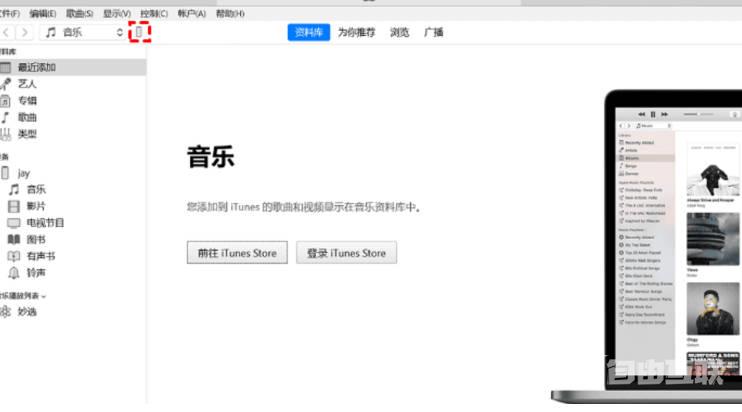This screenshot has height=412, width=742.
Task: Click the film icon beside 影片
Action: pyautogui.click(x=14, y=206)
